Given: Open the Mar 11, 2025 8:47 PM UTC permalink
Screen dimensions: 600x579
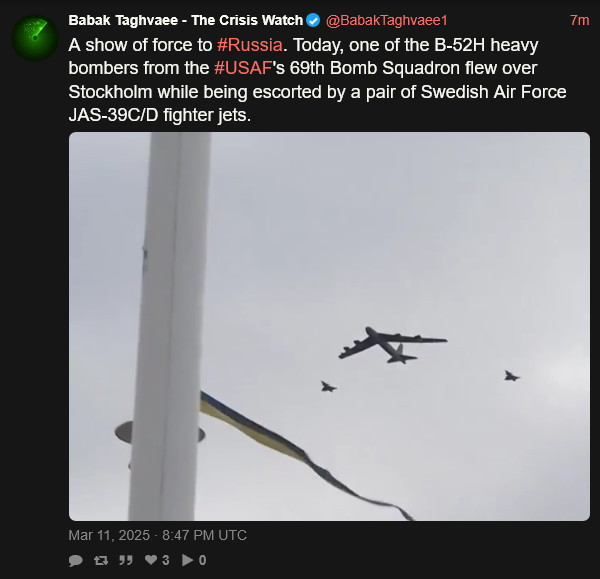Looking at the screenshot, I should coord(158,535).
